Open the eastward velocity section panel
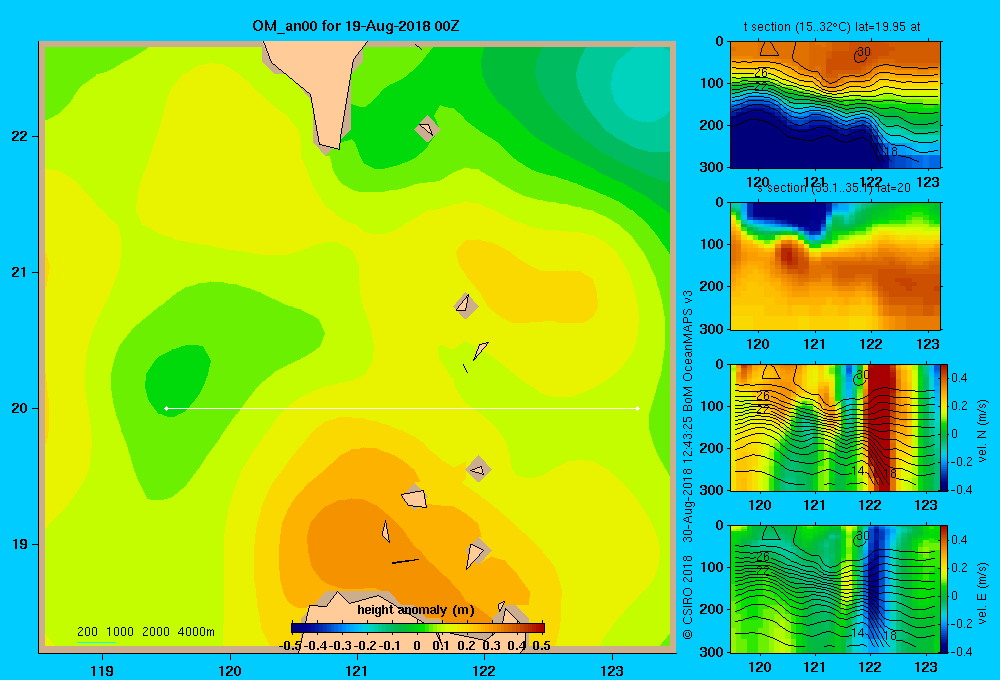This screenshot has height=680, width=1000. [835, 589]
